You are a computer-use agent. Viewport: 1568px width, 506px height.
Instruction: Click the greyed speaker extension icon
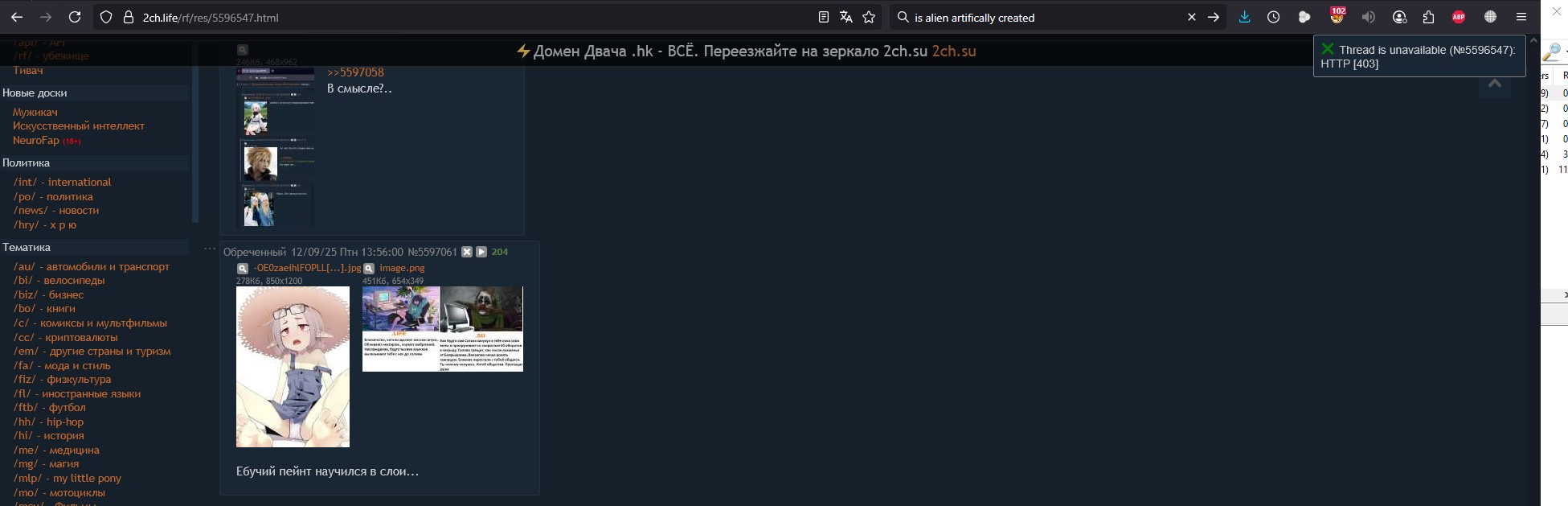1368,17
